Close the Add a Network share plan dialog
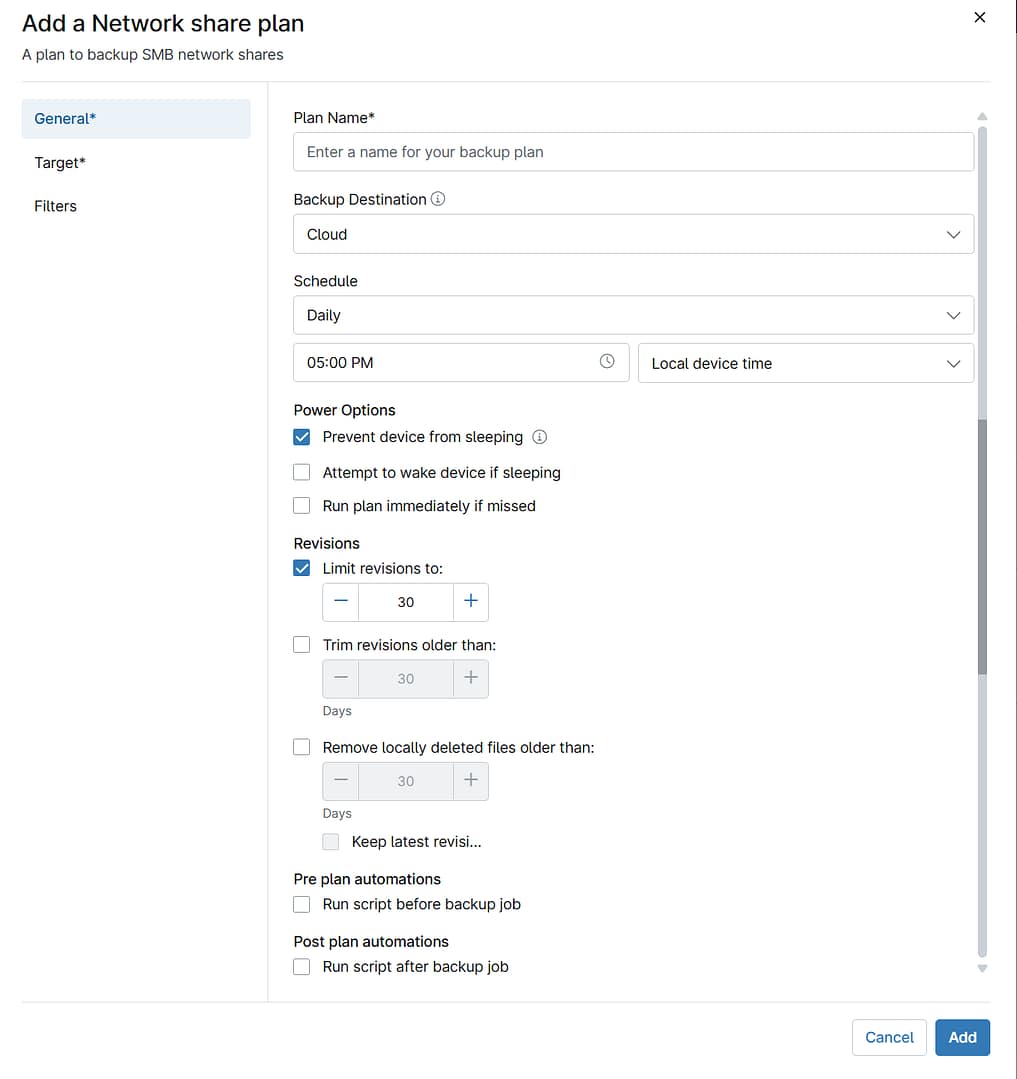Image resolution: width=1017 pixels, height=1079 pixels. point(980,18)
